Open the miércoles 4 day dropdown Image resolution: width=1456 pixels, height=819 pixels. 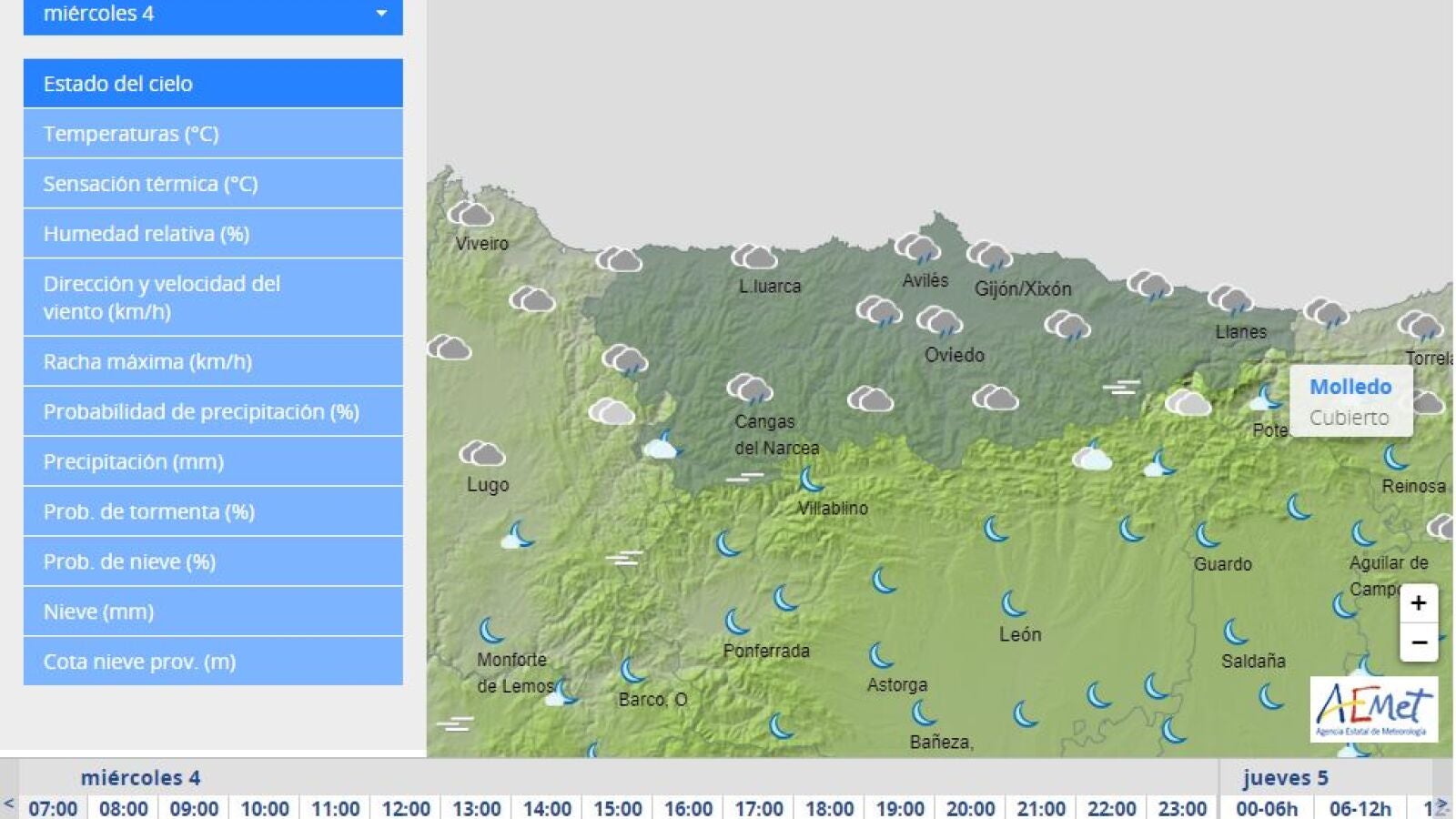click(x=213, y=15)
